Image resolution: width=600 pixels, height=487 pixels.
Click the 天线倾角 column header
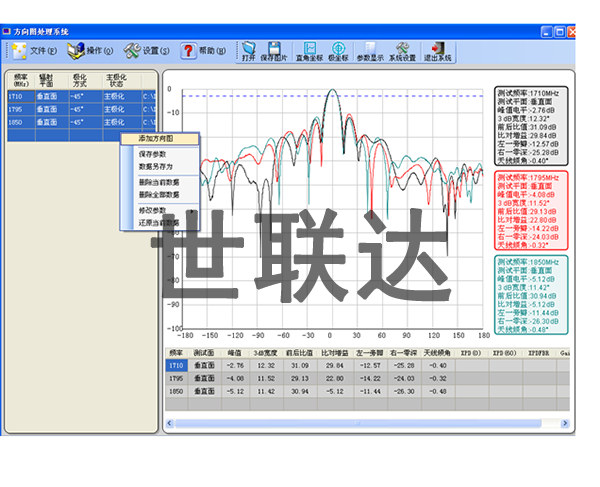[438, 353]
